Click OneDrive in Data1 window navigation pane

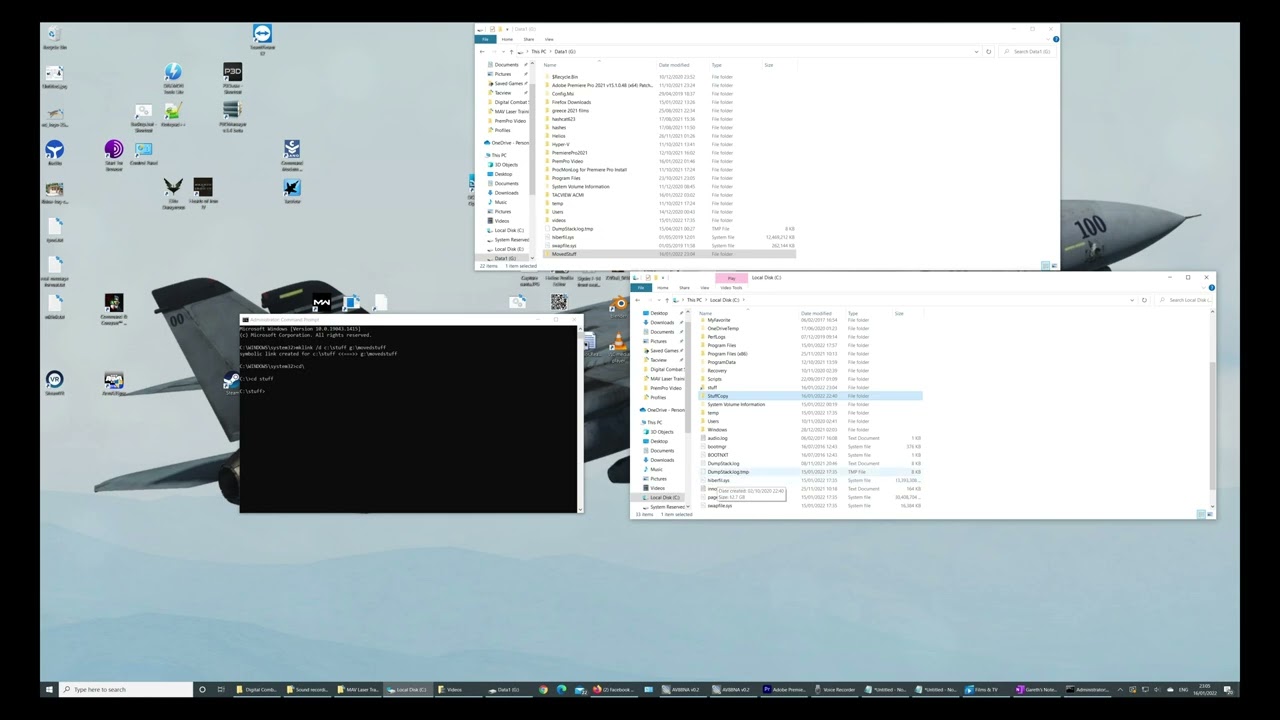click(508, 143)
